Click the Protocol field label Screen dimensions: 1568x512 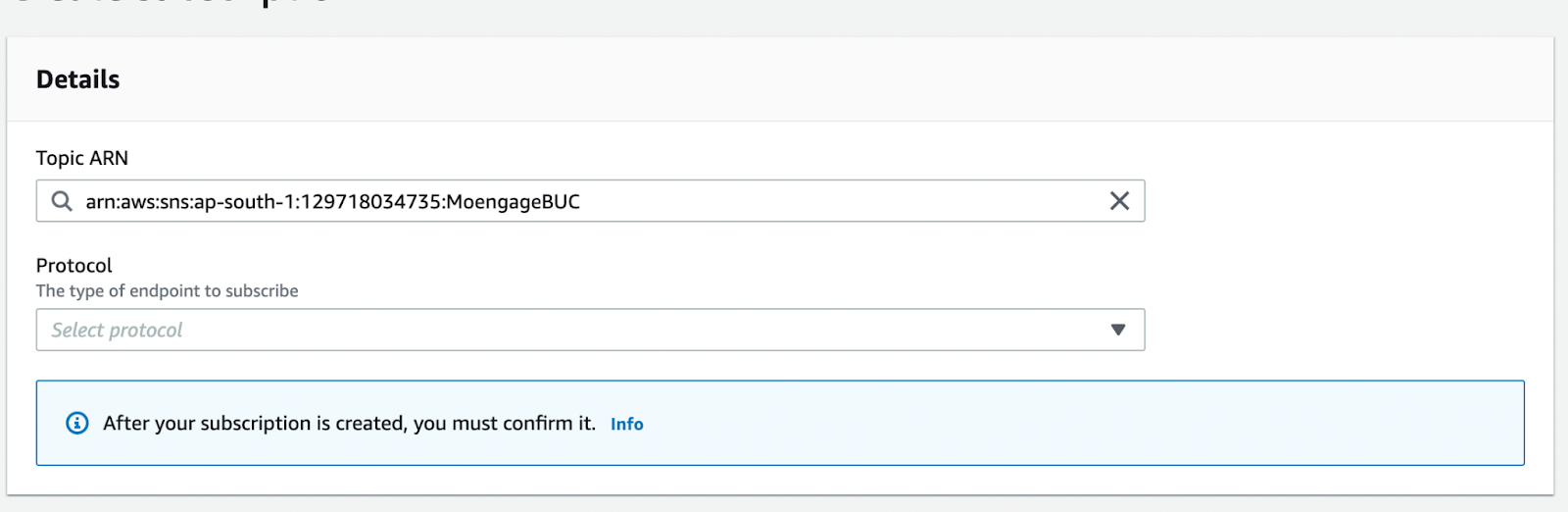[73, 265]
